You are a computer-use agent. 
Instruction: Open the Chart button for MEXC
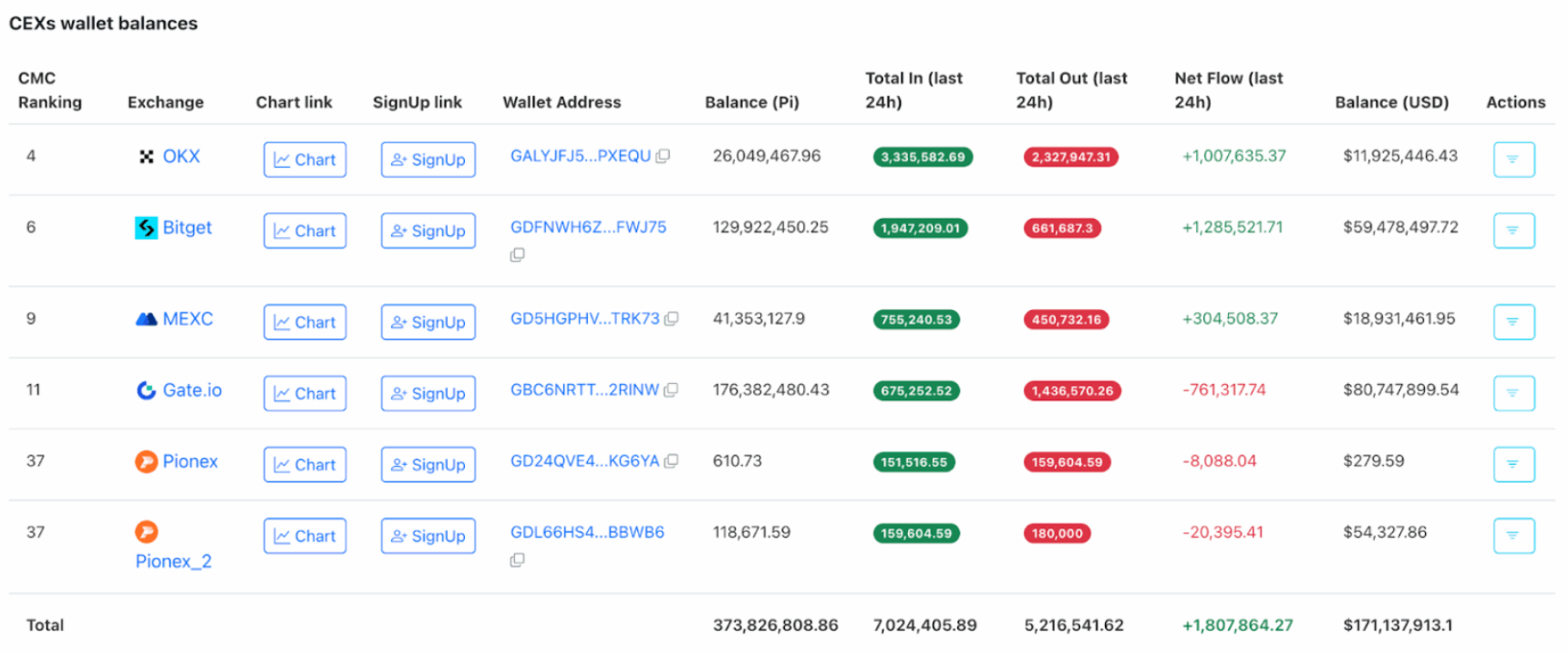click(x=304, y=322)
